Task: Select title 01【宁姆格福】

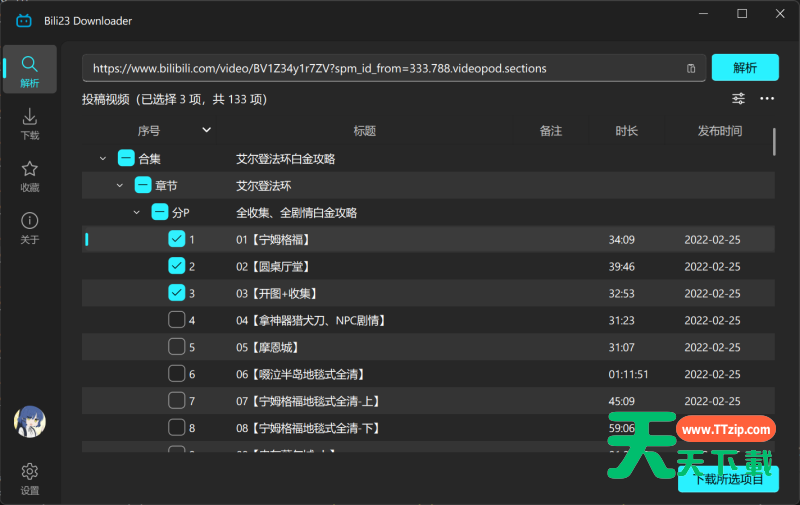Action: pos(273,240)
